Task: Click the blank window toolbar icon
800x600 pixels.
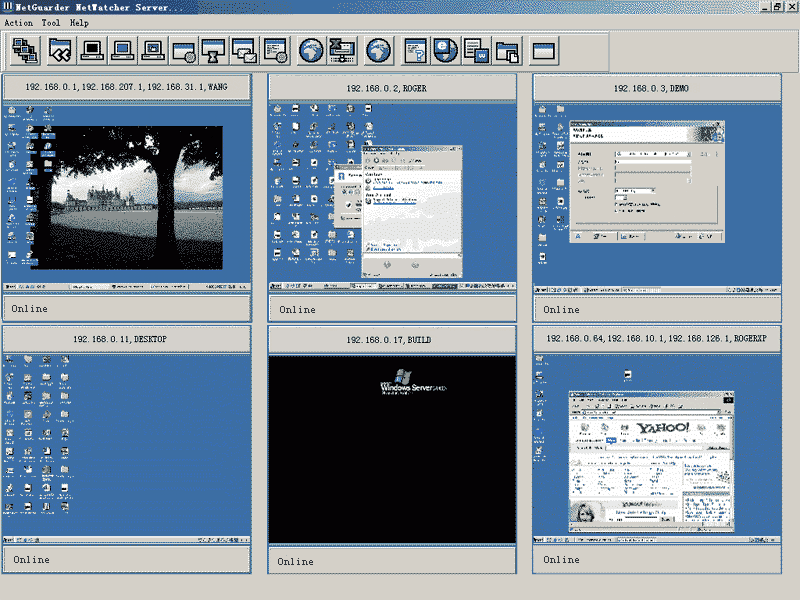Action: 543,51
